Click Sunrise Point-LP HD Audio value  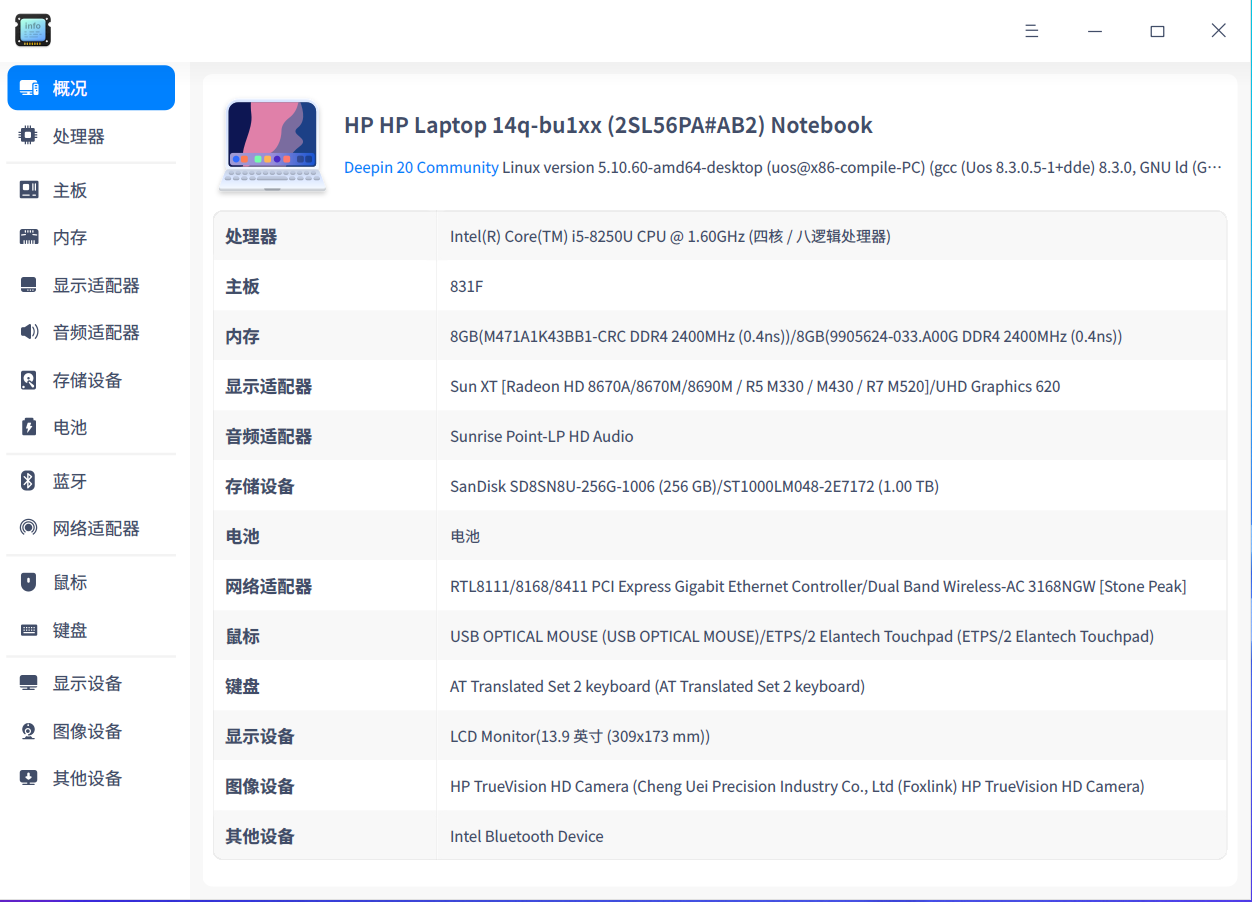542,436
